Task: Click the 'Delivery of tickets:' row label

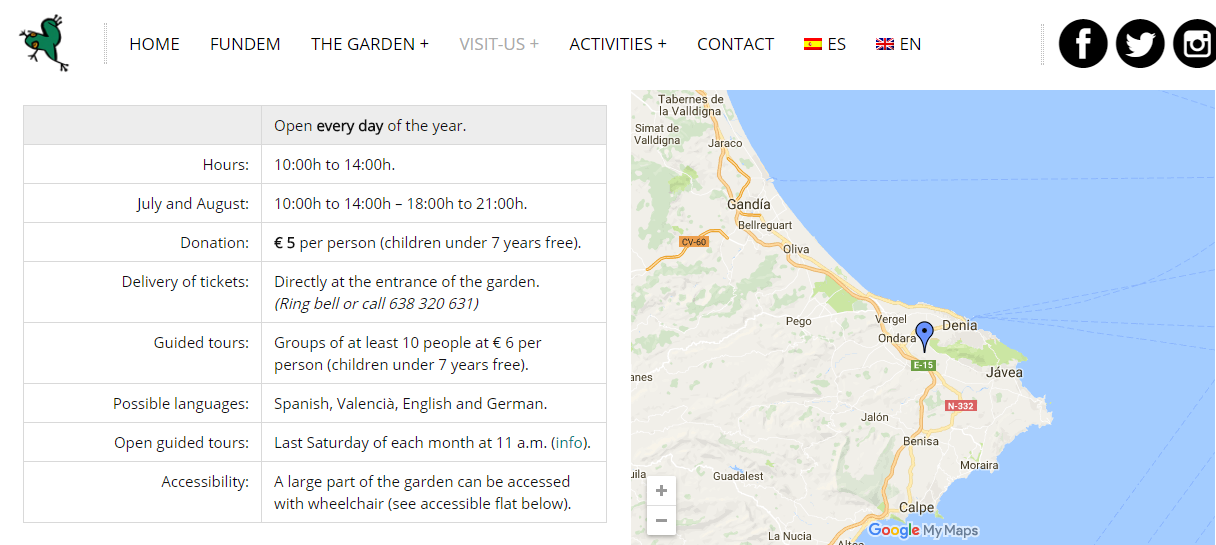Action: [x=185, y=282]
